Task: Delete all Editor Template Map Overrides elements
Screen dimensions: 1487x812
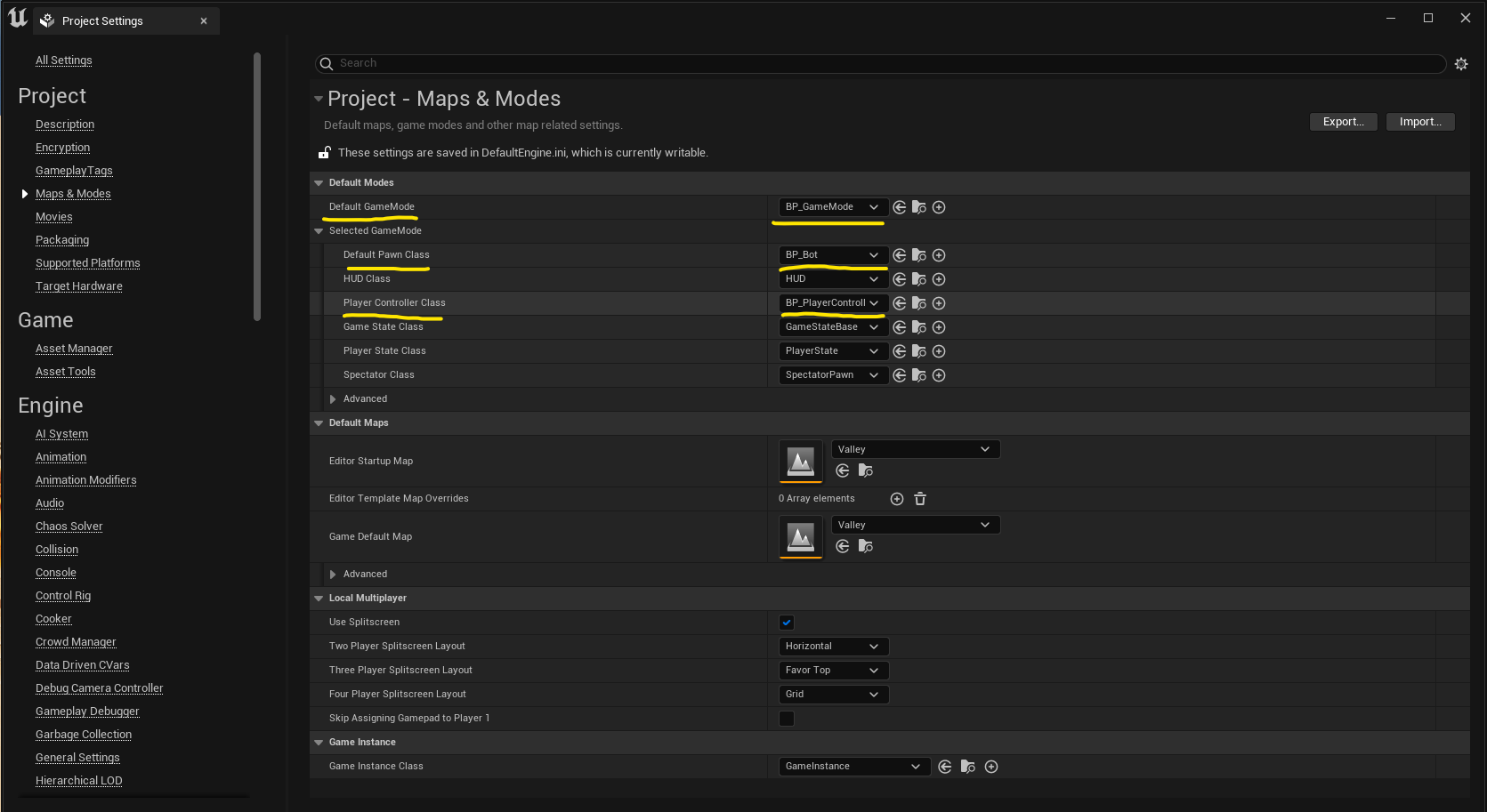Action: pyautogui.click(x=920, y=499)
